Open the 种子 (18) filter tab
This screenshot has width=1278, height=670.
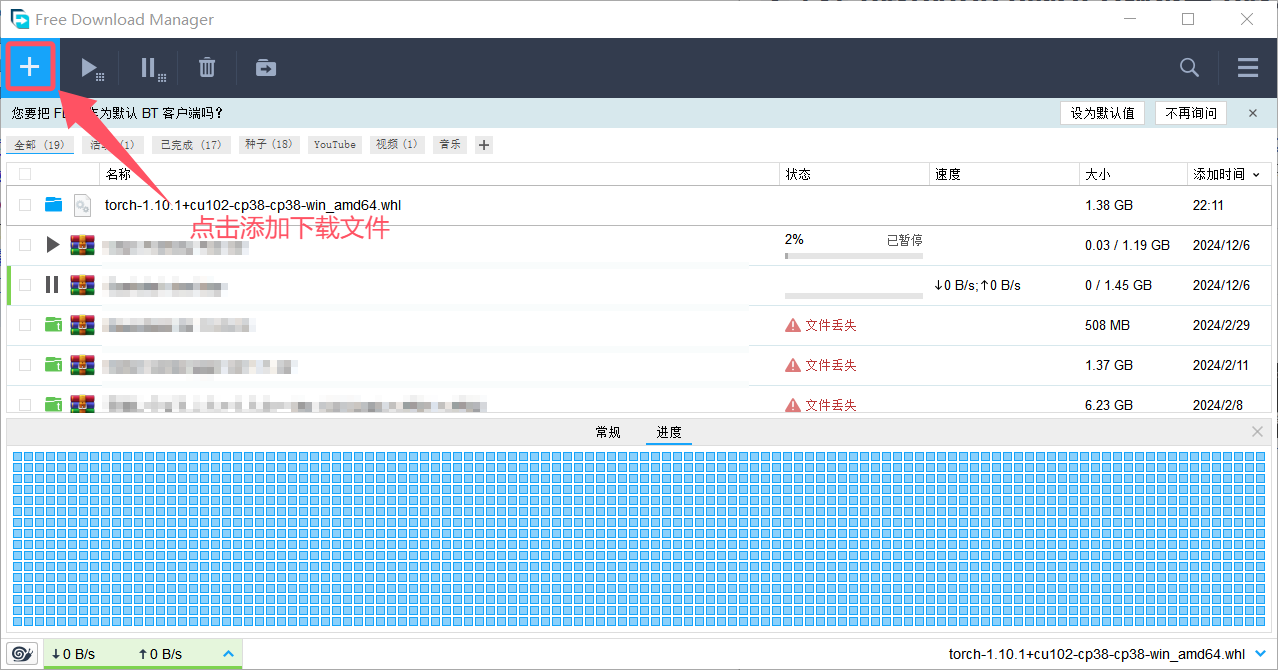(268, 144)
